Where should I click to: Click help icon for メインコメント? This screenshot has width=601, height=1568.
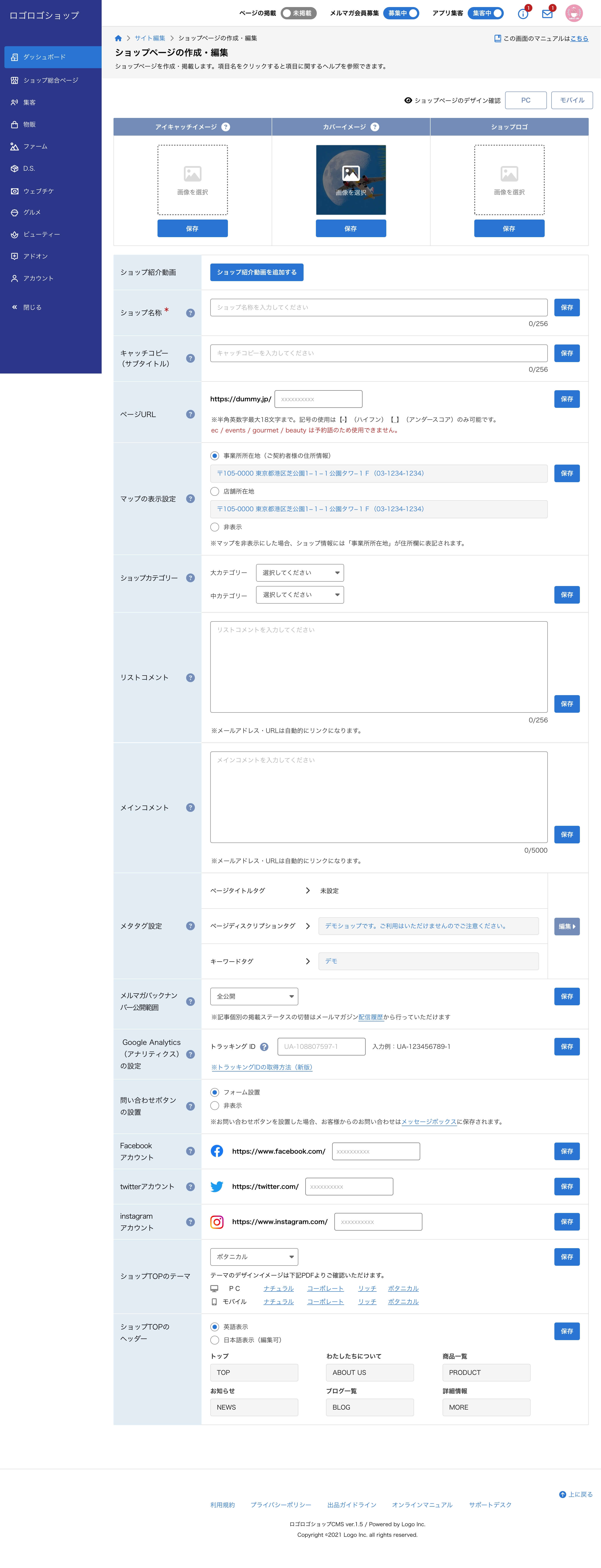coord(191,808)
